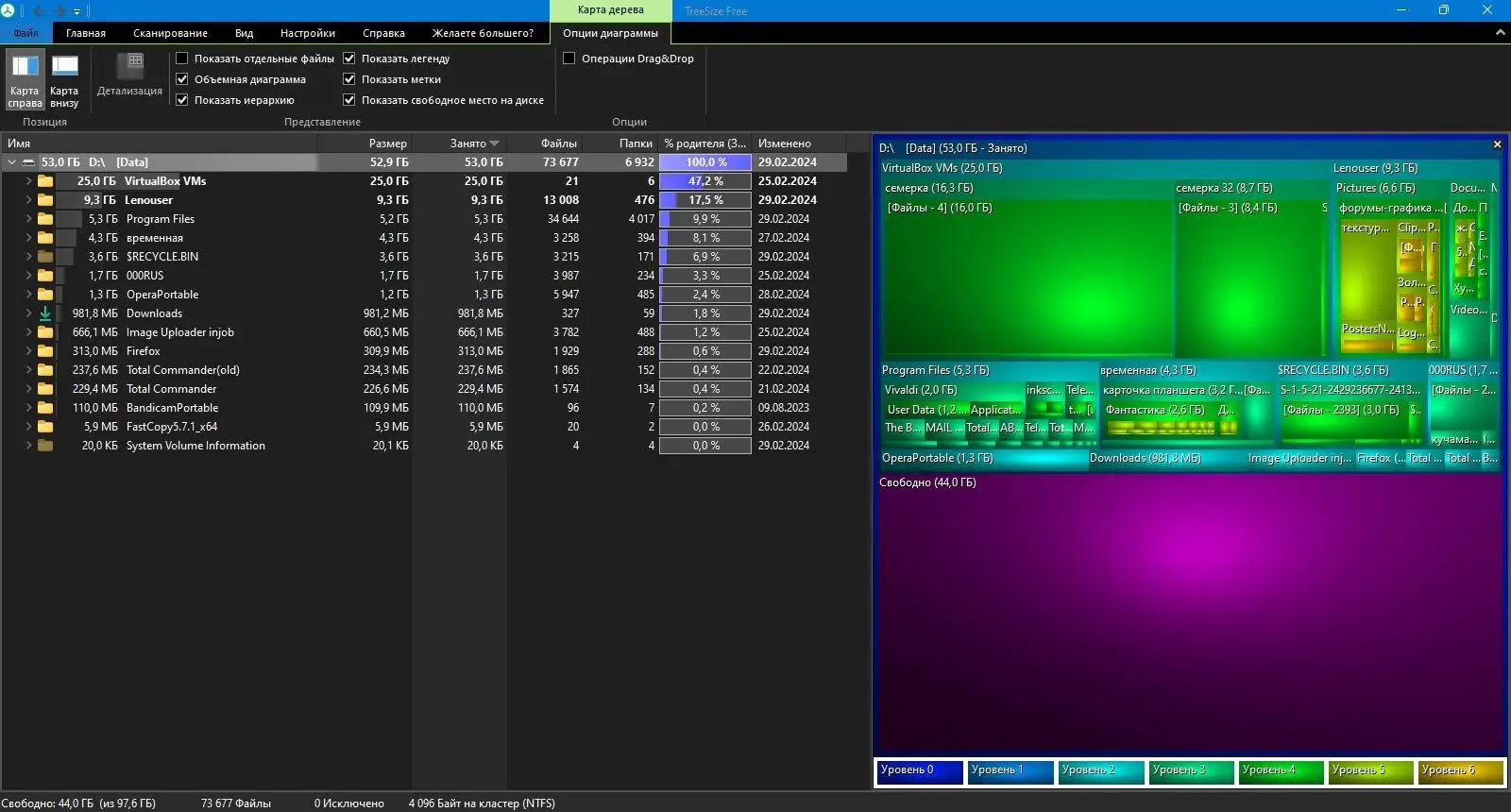Expand the VirtualBox VMs folder
The image size is (1511, 812).
click(28, 181)
